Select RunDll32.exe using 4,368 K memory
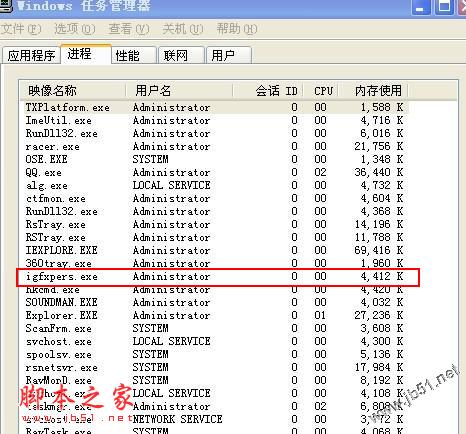This screenshot has height=434, width=466. coord(214,211)
